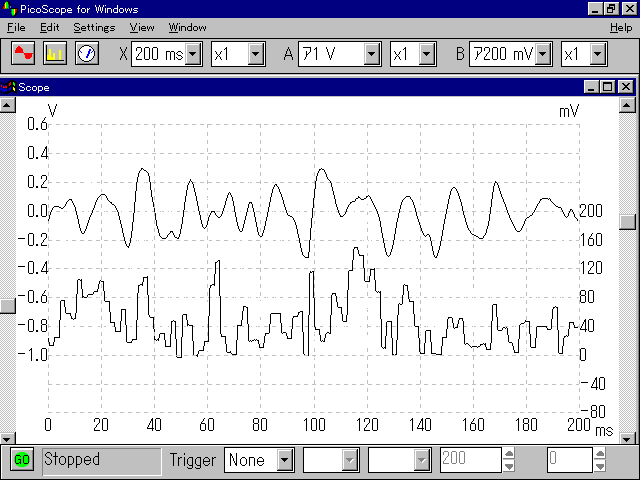Click the 120 value on mV axis
640x480 pixels.
pyautogui.click(x=591, y=268)
